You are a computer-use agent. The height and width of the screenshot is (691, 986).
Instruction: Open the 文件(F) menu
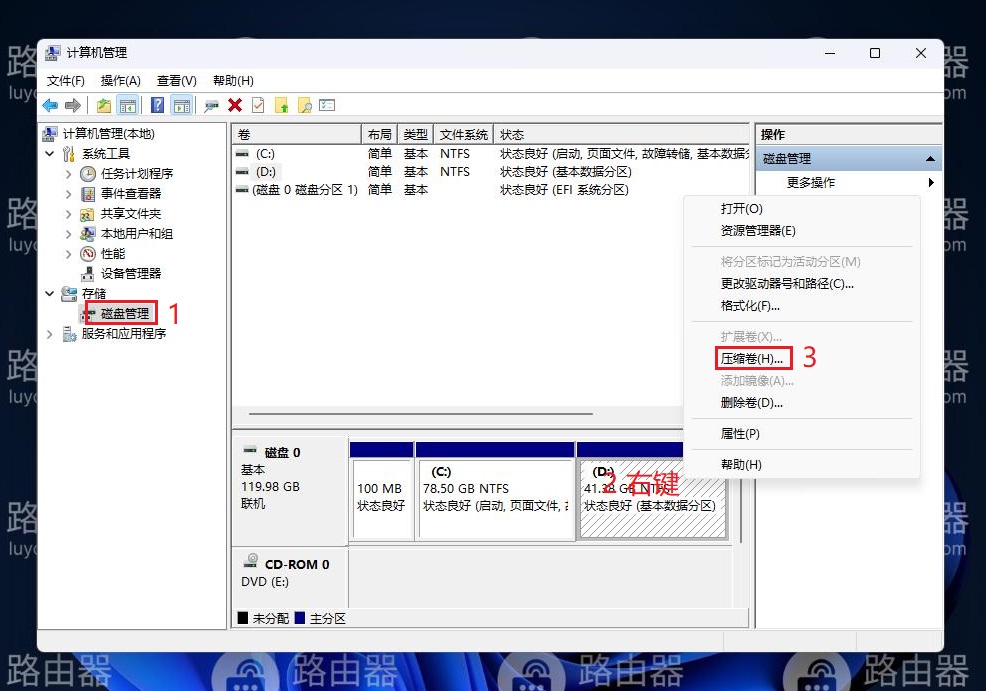pyautogui.click(x=65, y=81)
